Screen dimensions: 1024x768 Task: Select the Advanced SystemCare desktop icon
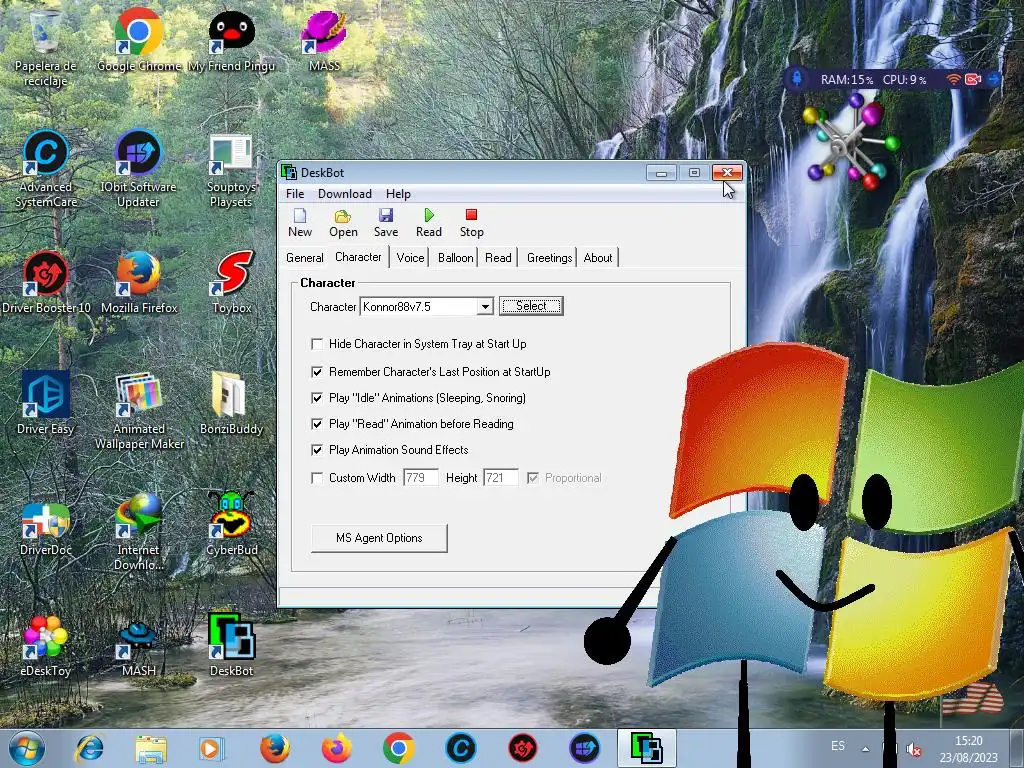(45, 169)
